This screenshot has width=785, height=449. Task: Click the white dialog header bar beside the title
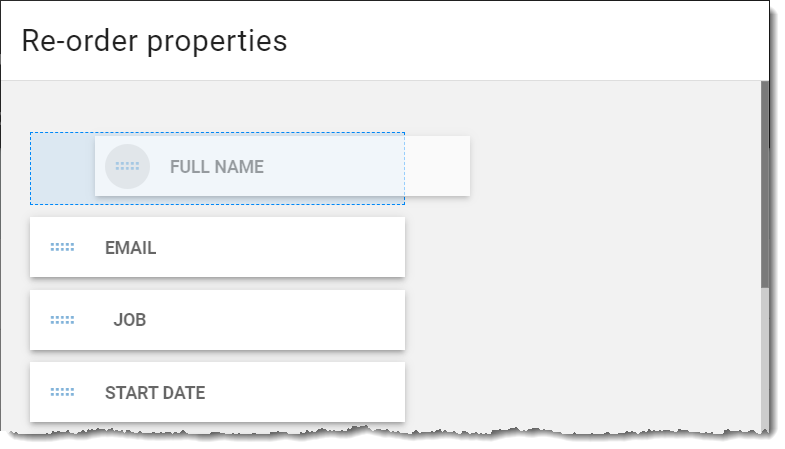pyautogui.click(x=526, y=41)
